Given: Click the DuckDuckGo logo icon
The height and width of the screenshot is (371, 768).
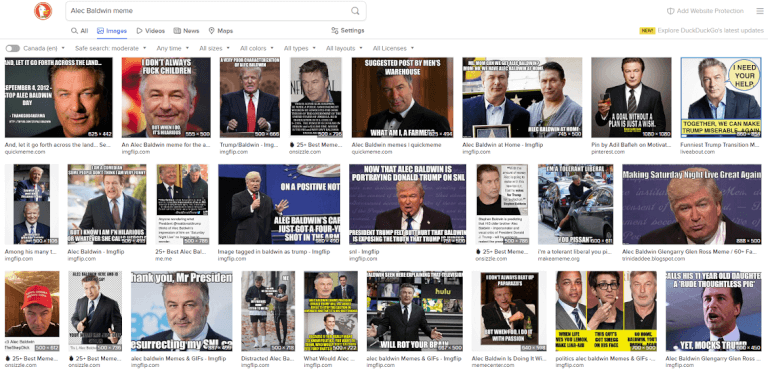Looking at the screenshot, I should (43, 11).
